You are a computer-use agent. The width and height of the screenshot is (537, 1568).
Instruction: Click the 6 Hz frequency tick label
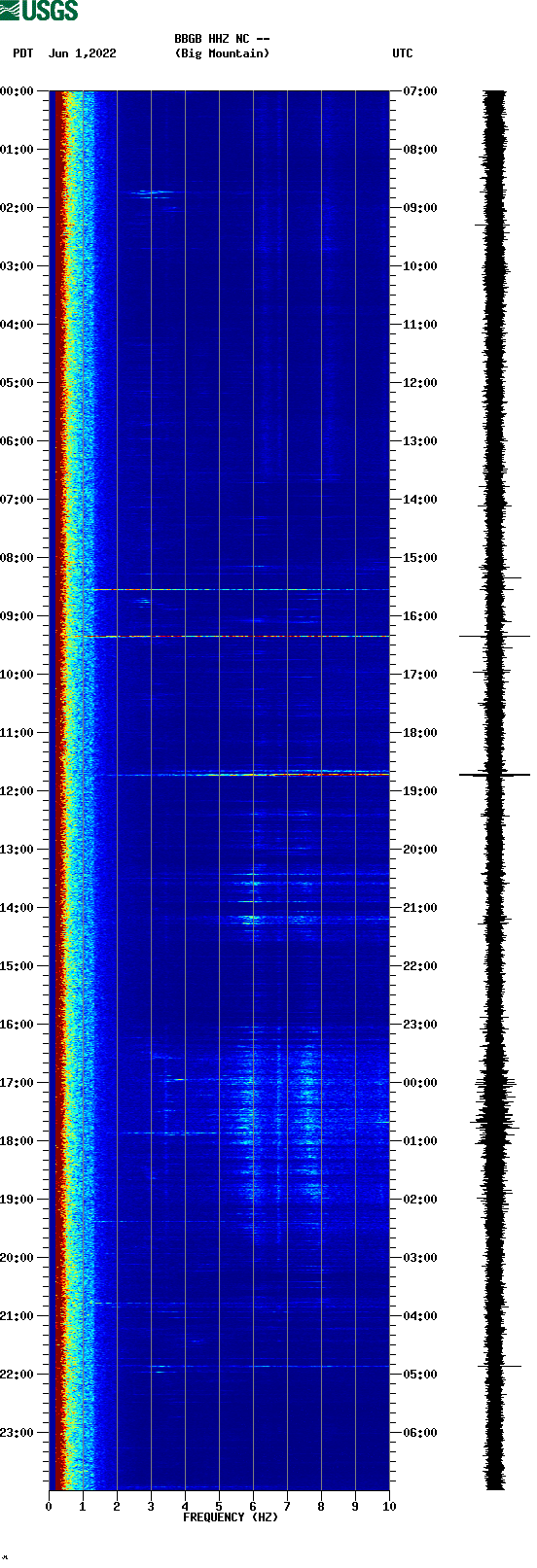pyautogui.click(x=253, y=1507)
